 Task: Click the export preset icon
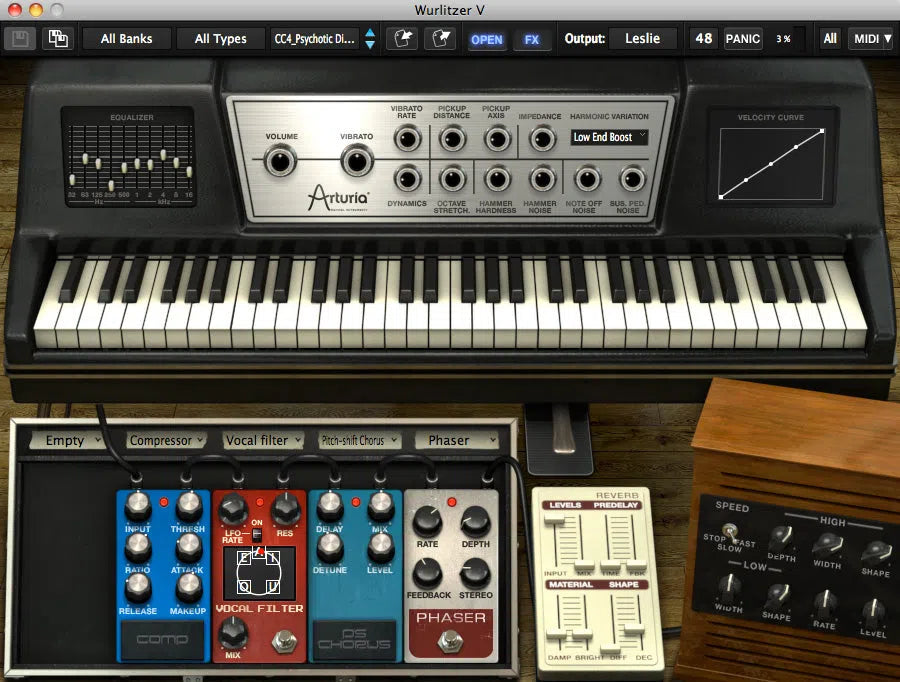click(x=440, y=39)
